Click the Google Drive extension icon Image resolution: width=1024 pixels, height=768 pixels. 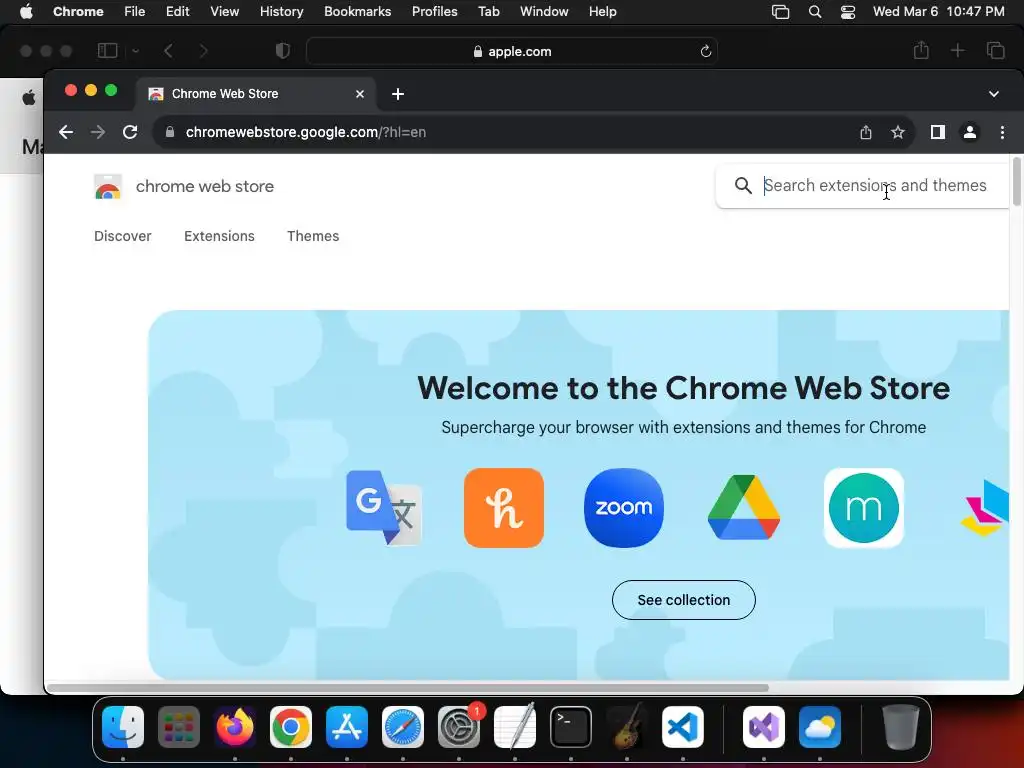pos(744,508)
